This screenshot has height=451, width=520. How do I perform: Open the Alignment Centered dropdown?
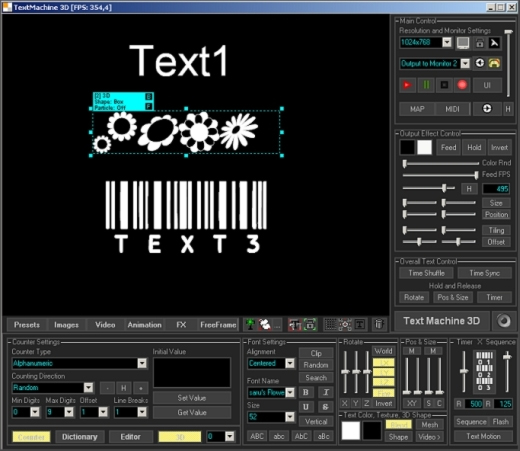click(x=290, y=363)
